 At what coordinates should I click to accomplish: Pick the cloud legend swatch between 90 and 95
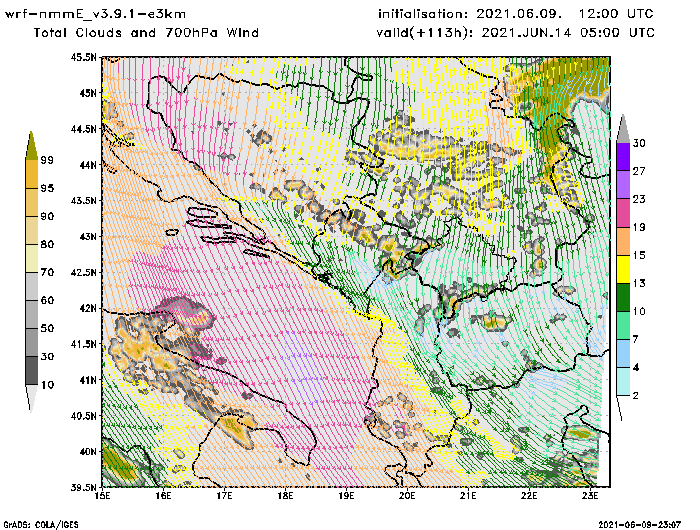pyautogui.click(x=32, y=202)
